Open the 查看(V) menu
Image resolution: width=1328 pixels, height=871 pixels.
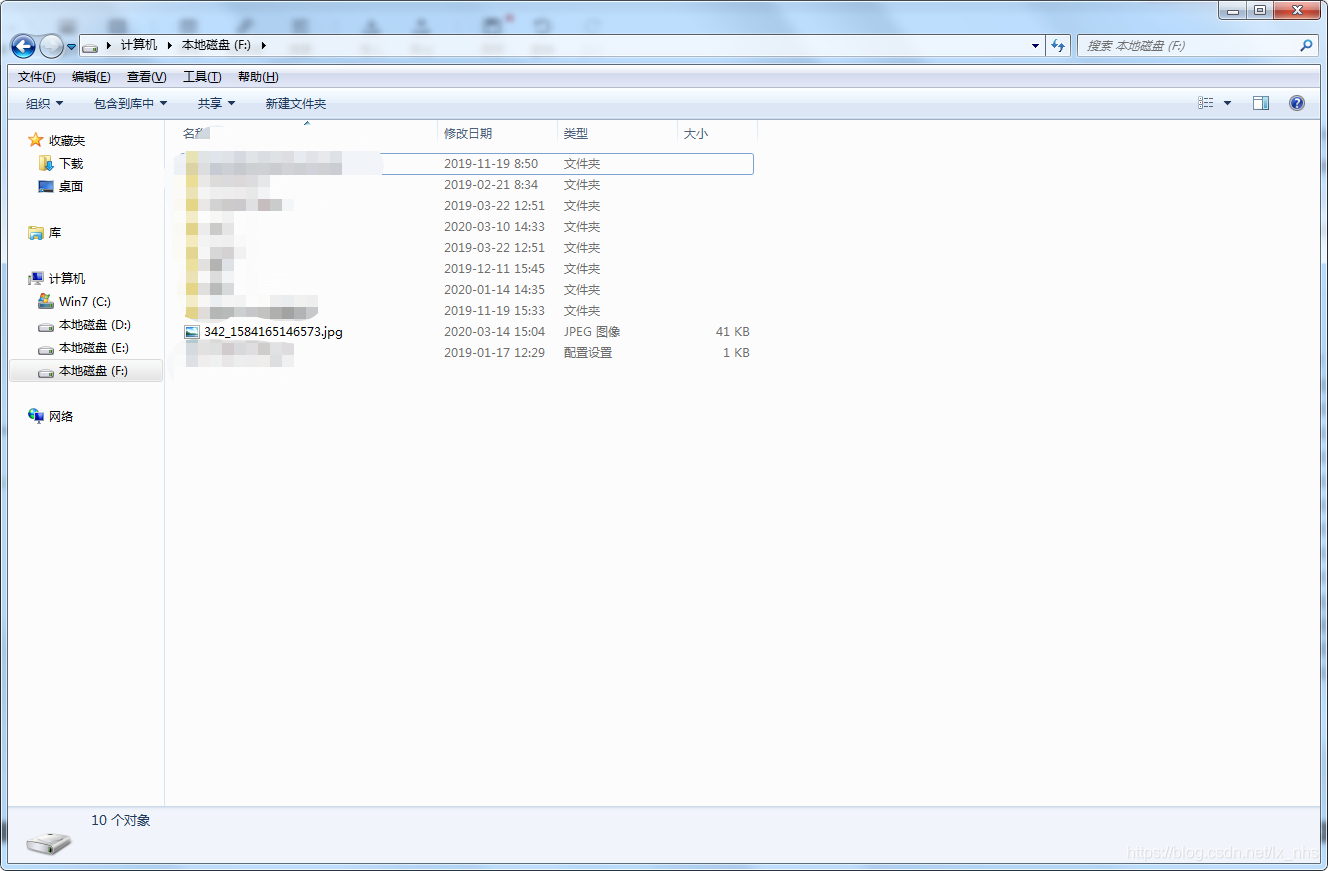click(146, 77)
